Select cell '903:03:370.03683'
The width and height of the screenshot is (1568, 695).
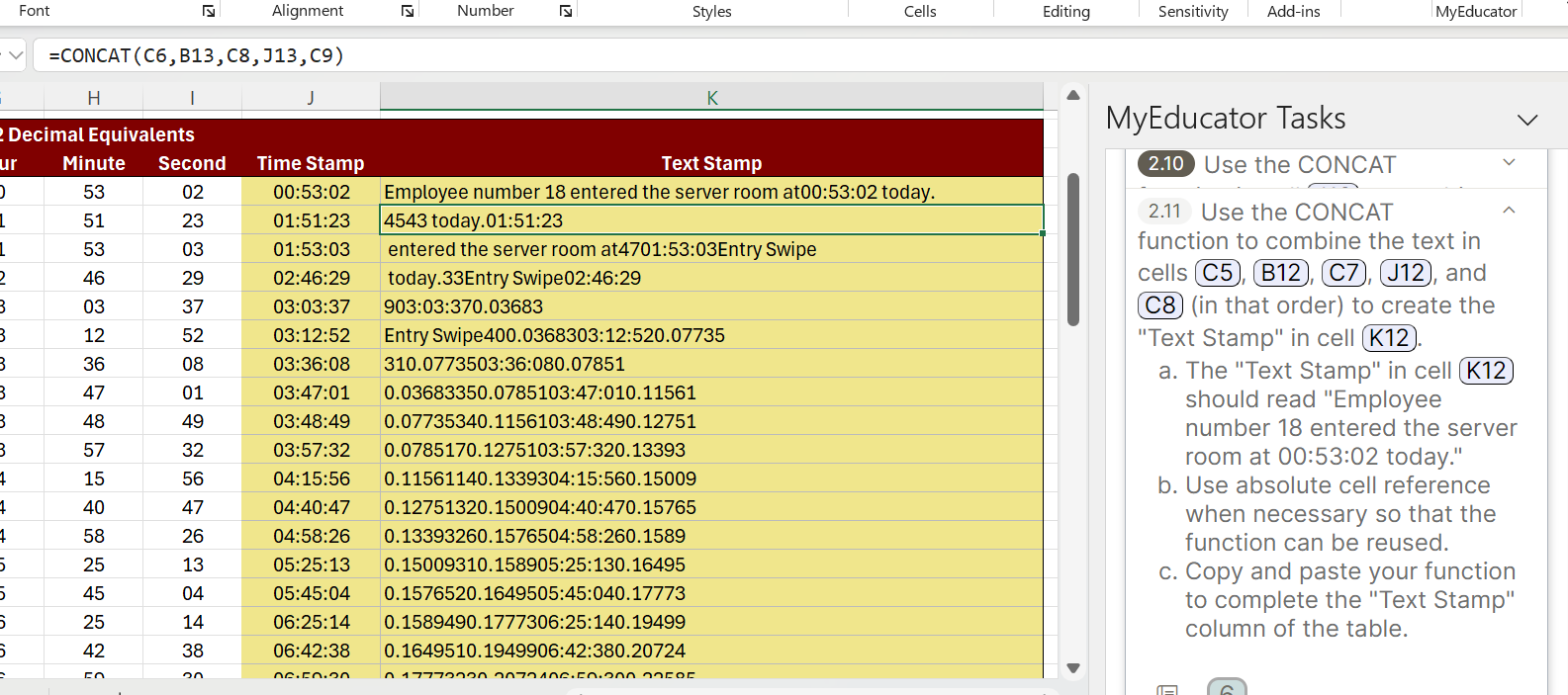(712, 306)
